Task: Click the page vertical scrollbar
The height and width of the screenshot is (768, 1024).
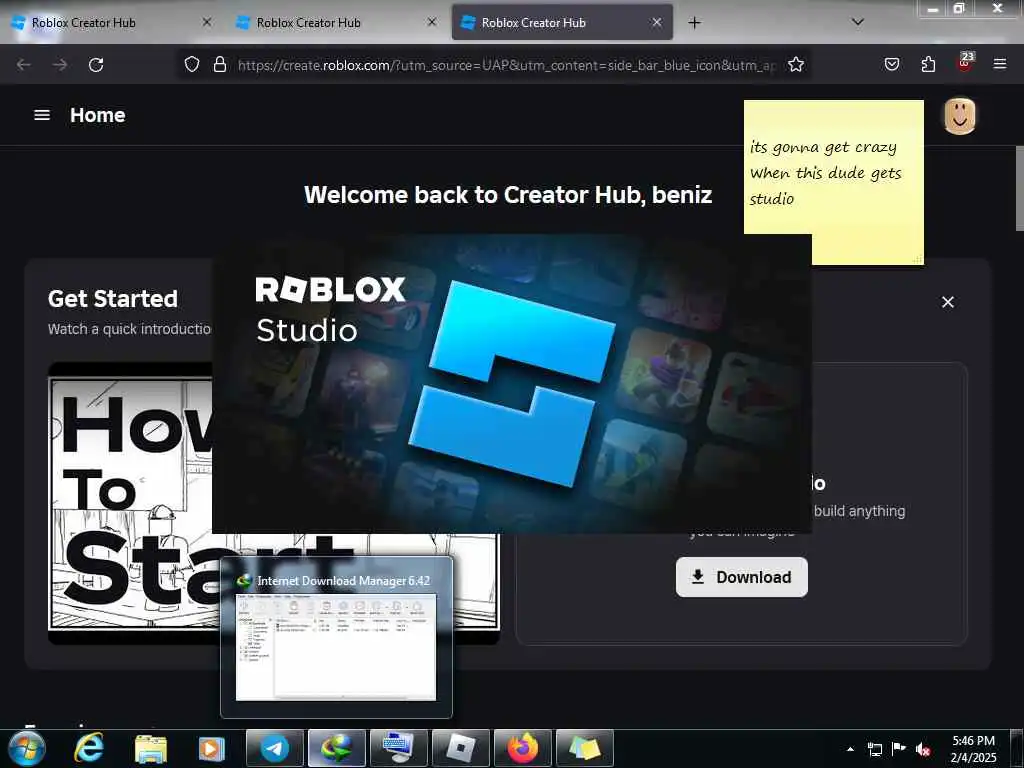Action: 1019,188
